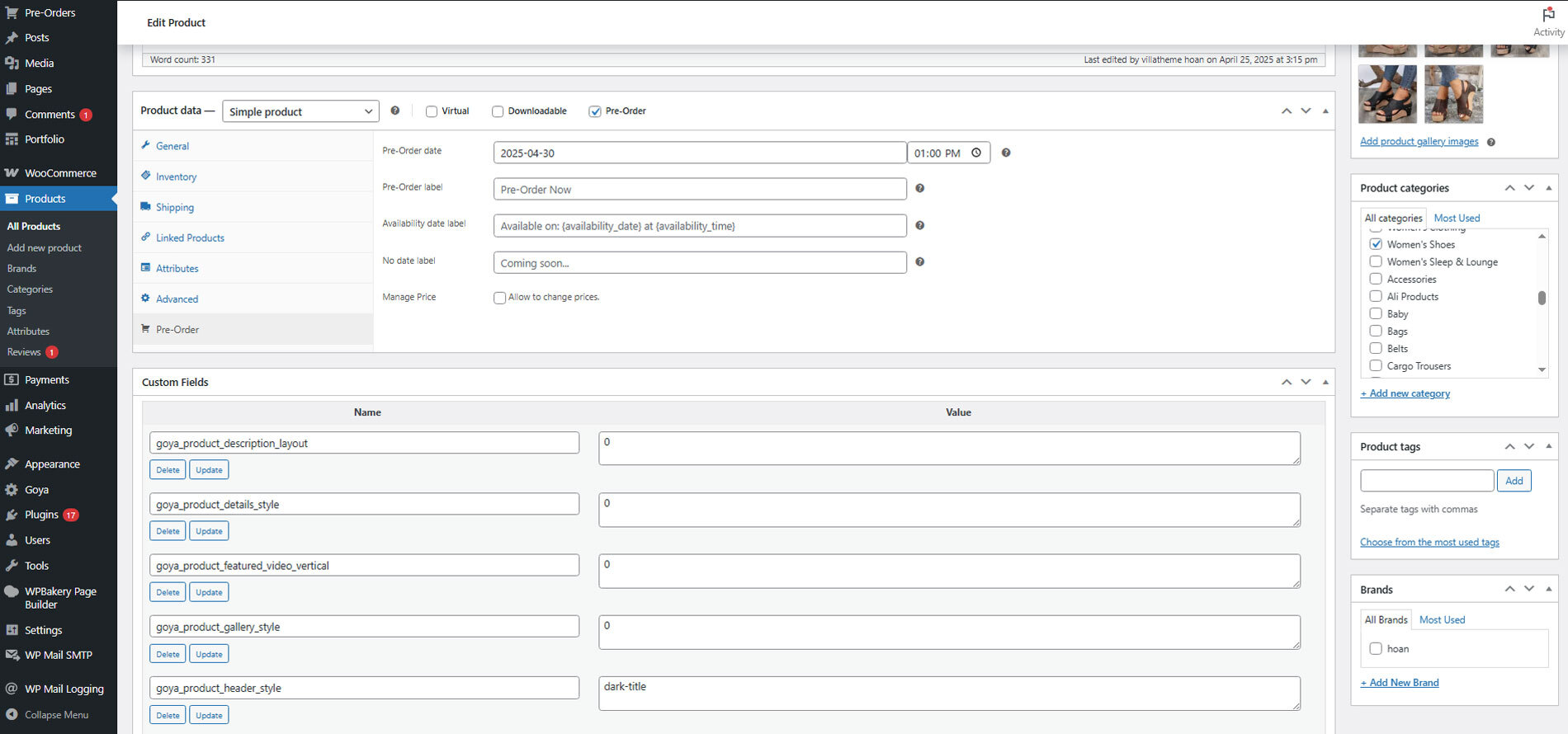Open the Activity flag icon
Image resolution: width=1568 pixels, height=734 pixels.
pyautogui.click(x=1548, y=15)
